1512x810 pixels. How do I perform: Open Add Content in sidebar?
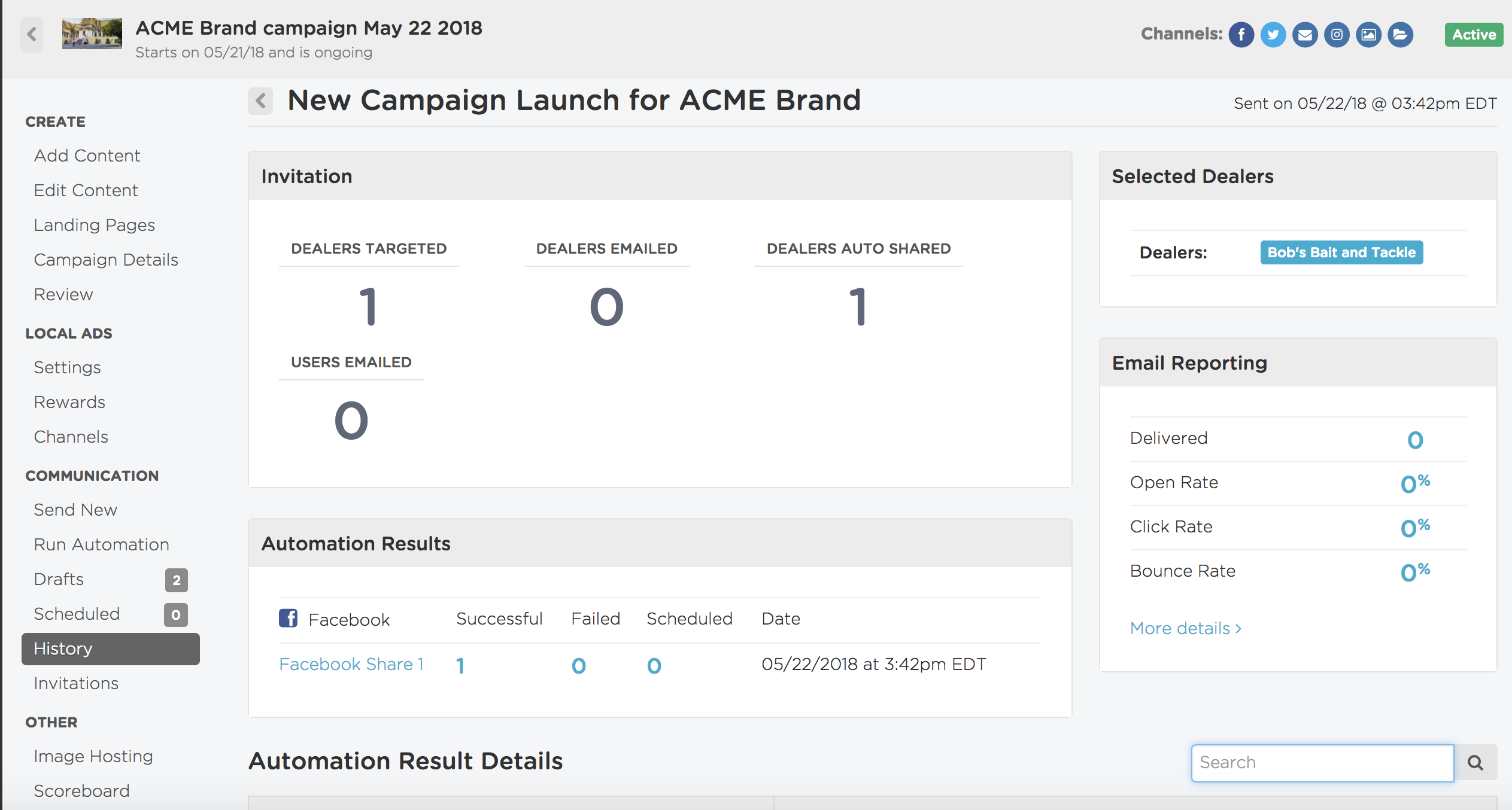tap(87, 156)
